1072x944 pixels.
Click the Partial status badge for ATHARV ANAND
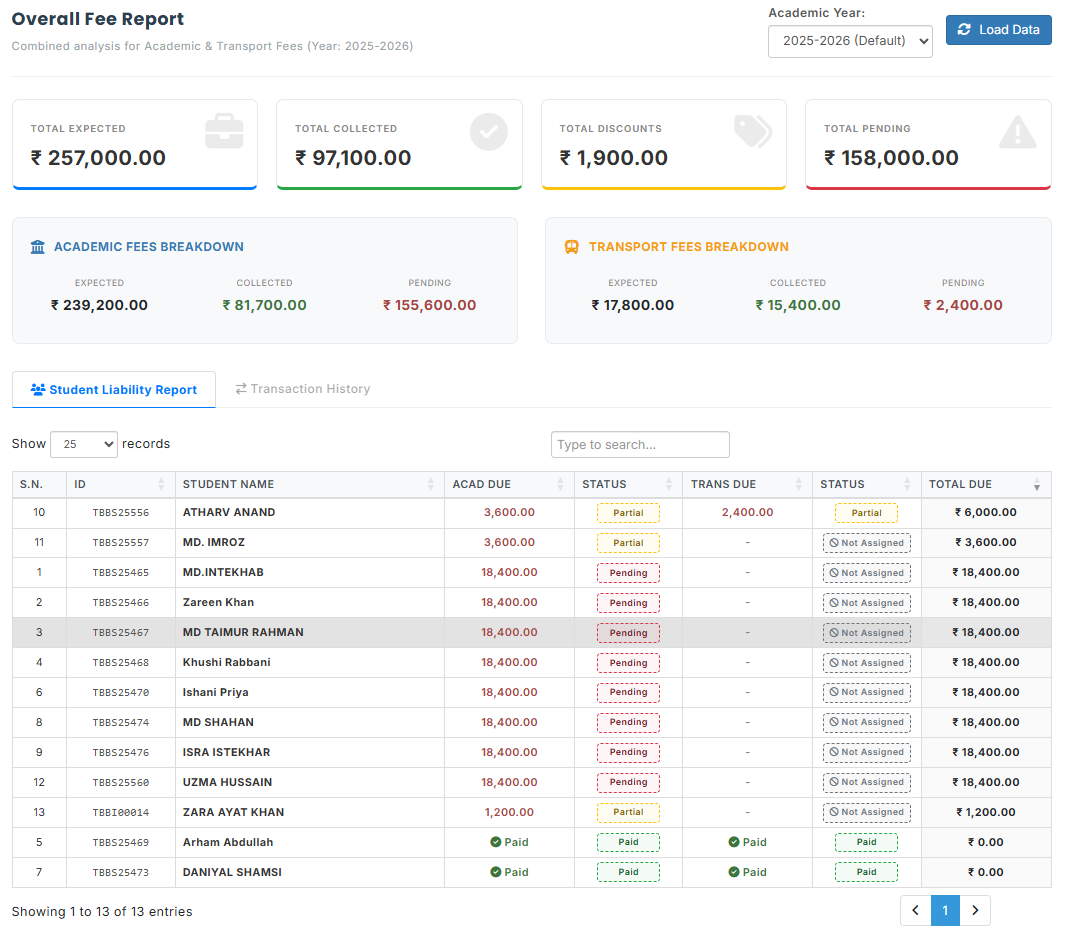point(628,512)
